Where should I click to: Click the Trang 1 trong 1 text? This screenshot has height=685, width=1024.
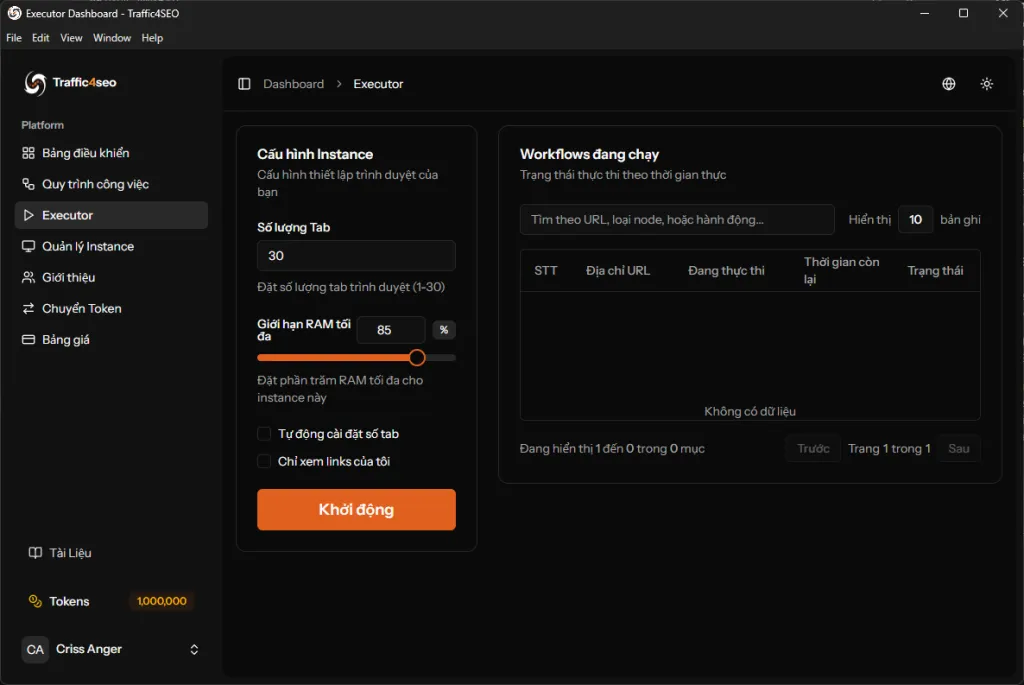[x=889, y=449]
